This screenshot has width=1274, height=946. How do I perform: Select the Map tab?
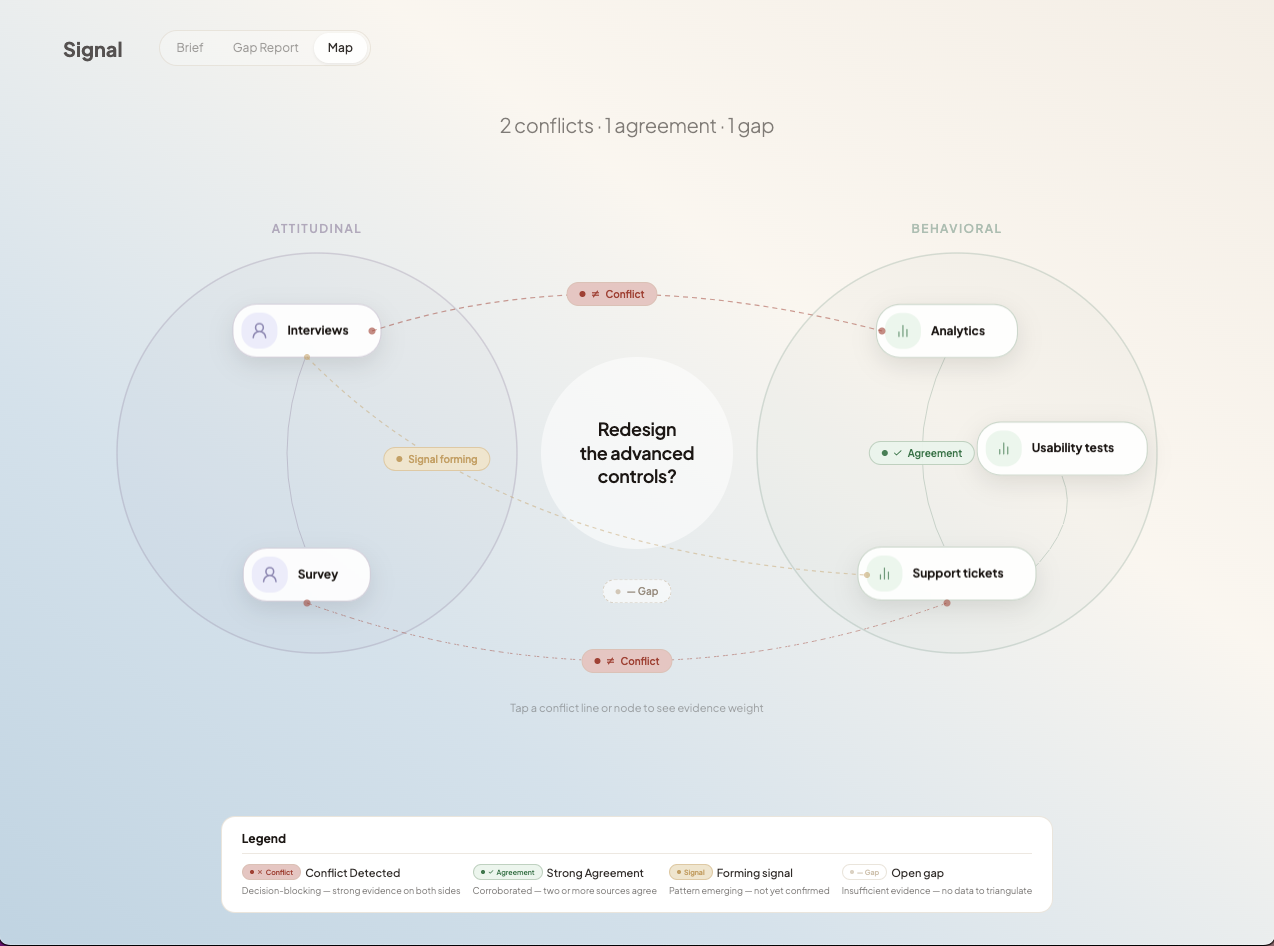point(340,48)
